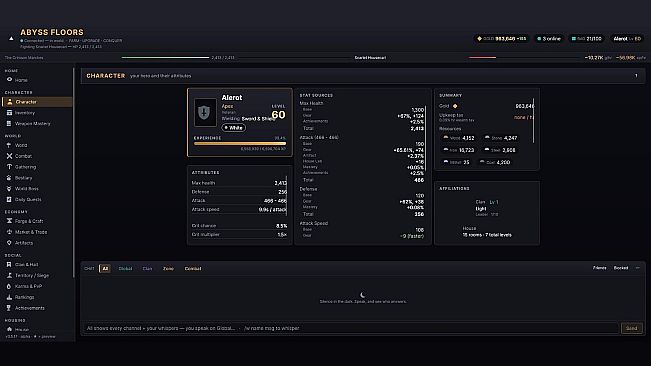Image resolution: width=651 pixels, height=366 pixels.
Task: Click the Karma & PvP flame icon
Action: click(x=9, y=286)
